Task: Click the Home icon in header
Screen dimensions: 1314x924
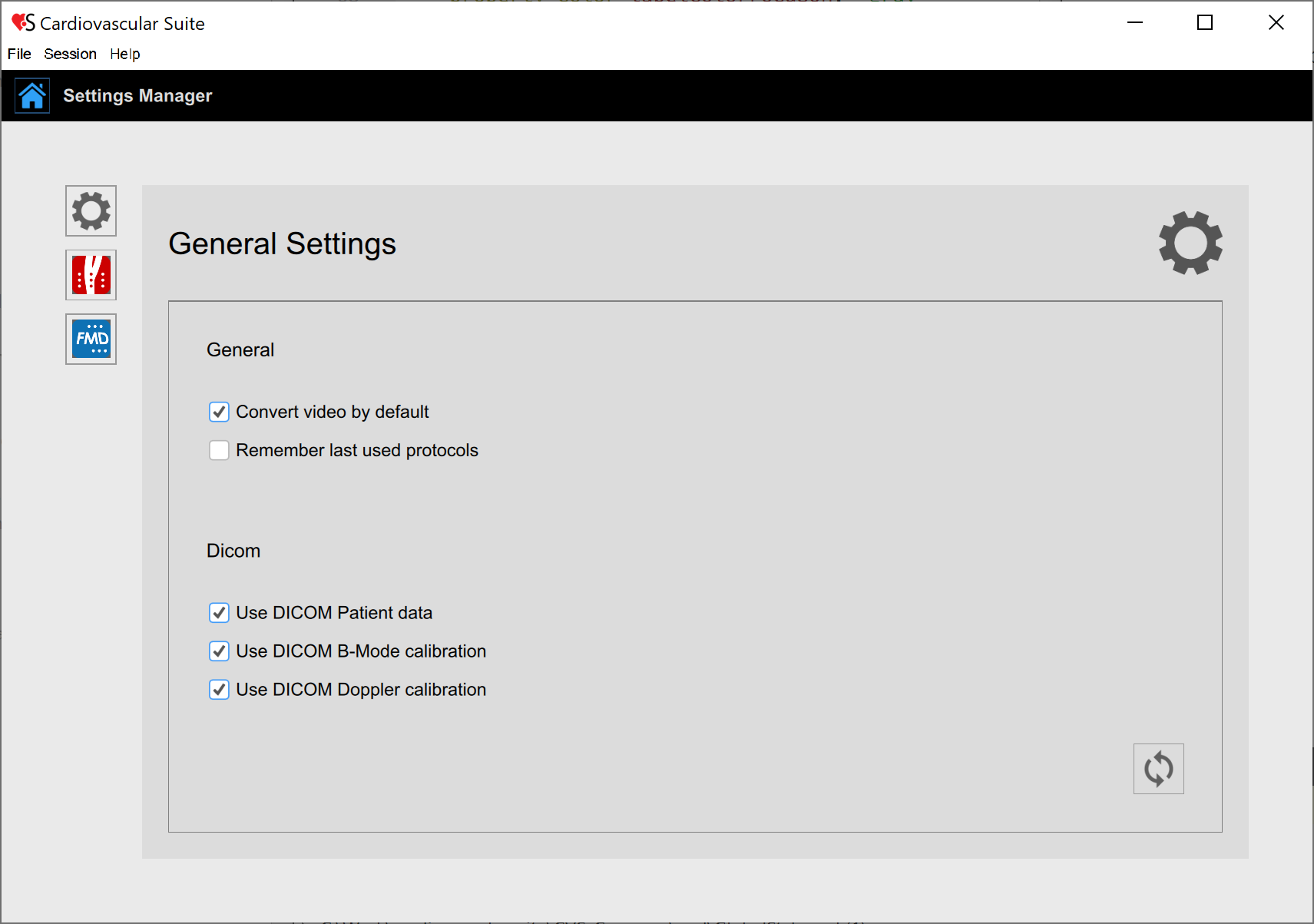Action: point(32,96)
